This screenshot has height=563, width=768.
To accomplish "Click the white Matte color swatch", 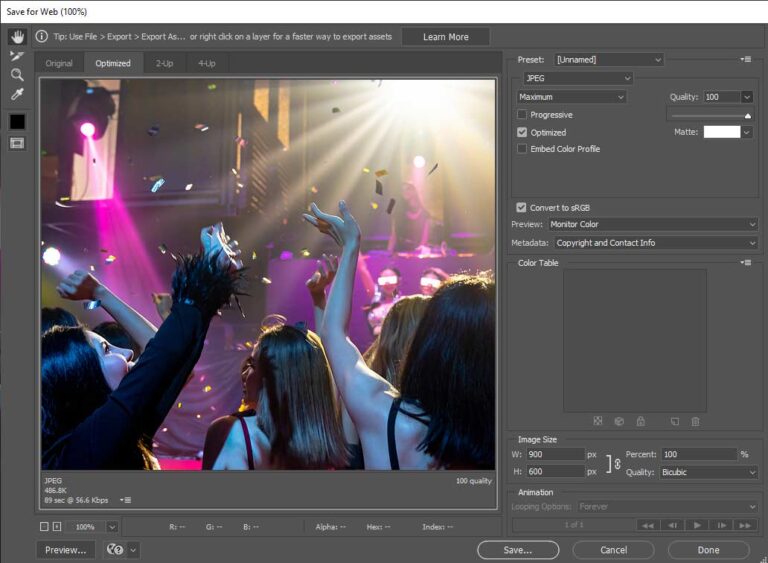I will click(721, 132).
